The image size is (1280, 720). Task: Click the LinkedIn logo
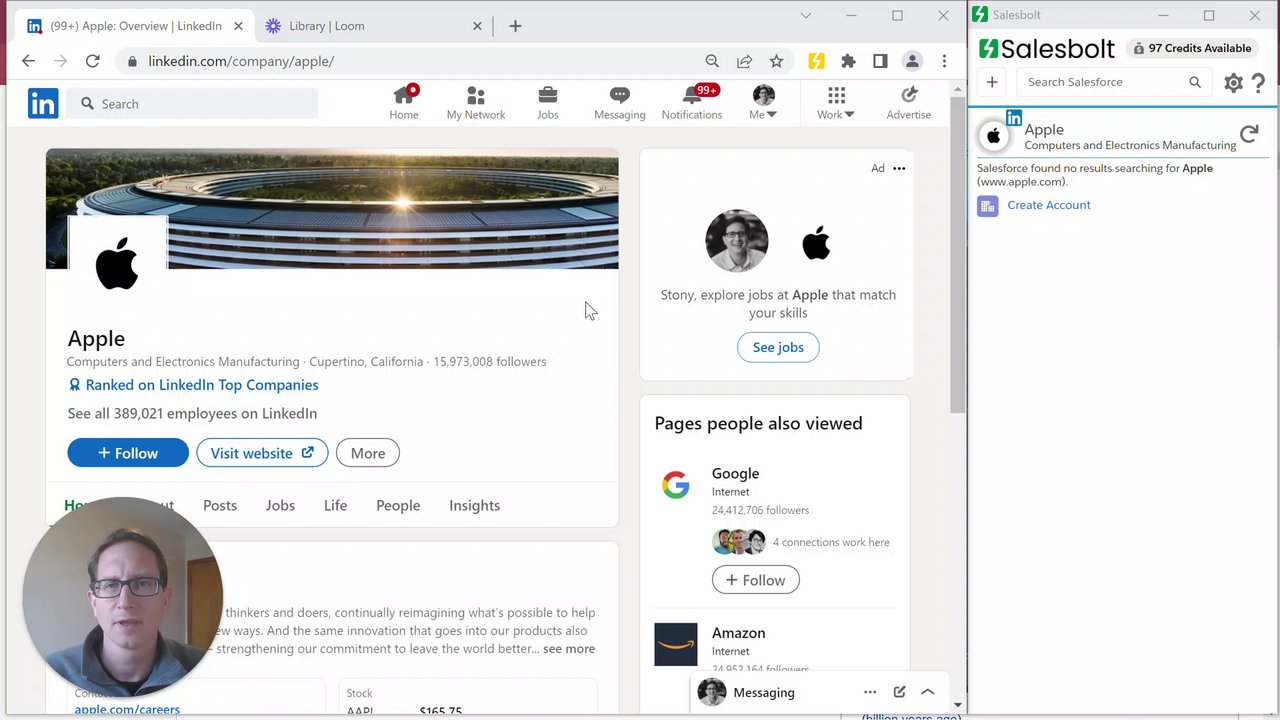tap(43, 103)
